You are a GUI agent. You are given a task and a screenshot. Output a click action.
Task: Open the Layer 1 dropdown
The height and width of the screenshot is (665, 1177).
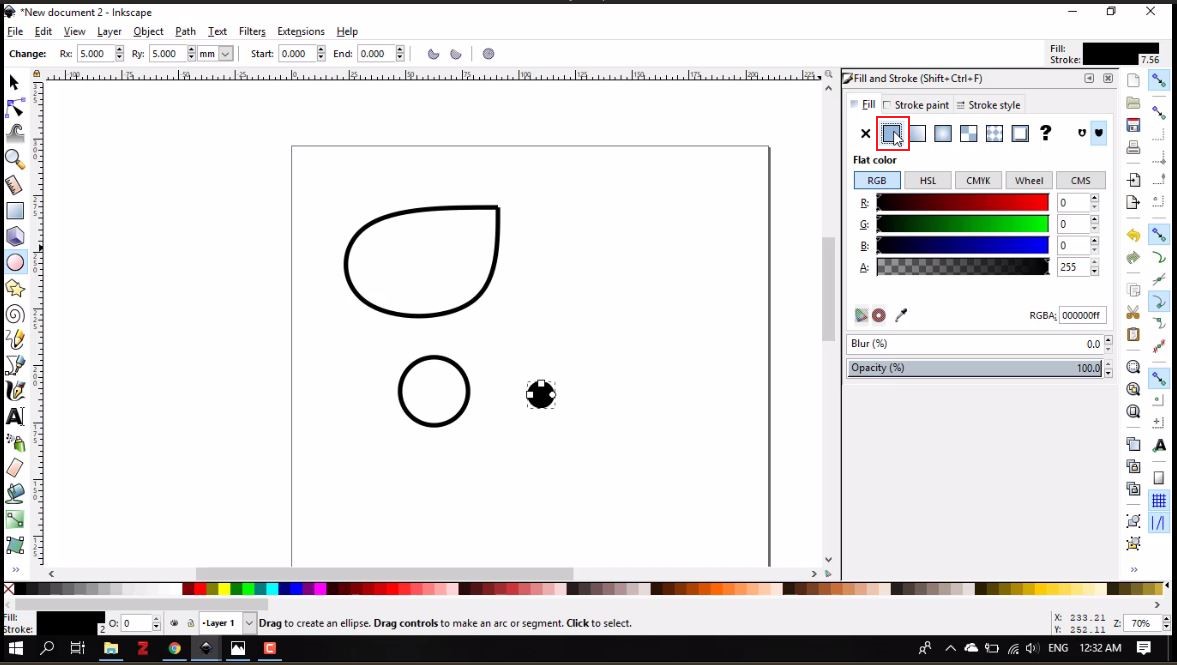(248, 623)
